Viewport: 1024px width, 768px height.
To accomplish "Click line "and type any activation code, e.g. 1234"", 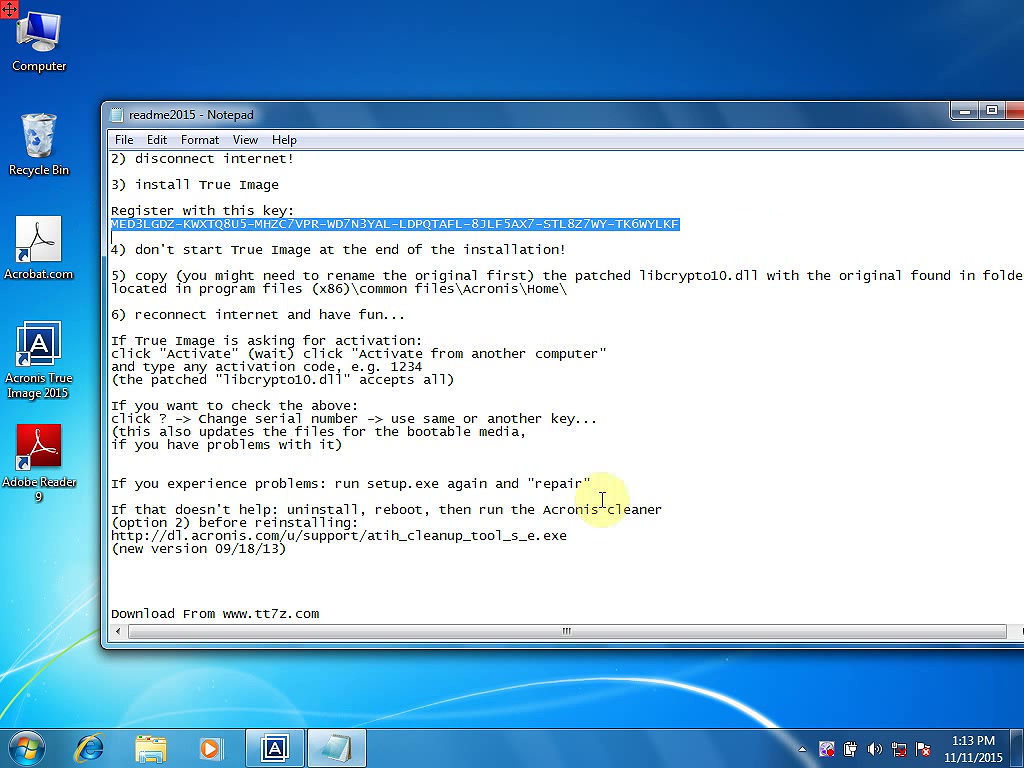I will [266, 367].
